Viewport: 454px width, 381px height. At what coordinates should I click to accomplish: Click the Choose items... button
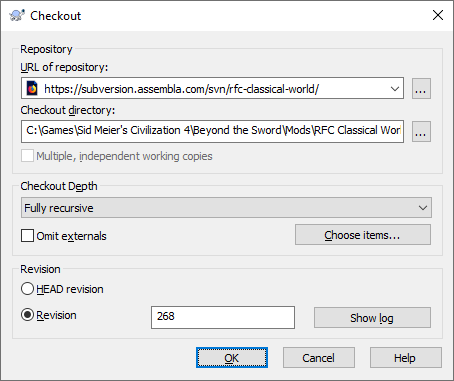363,235
